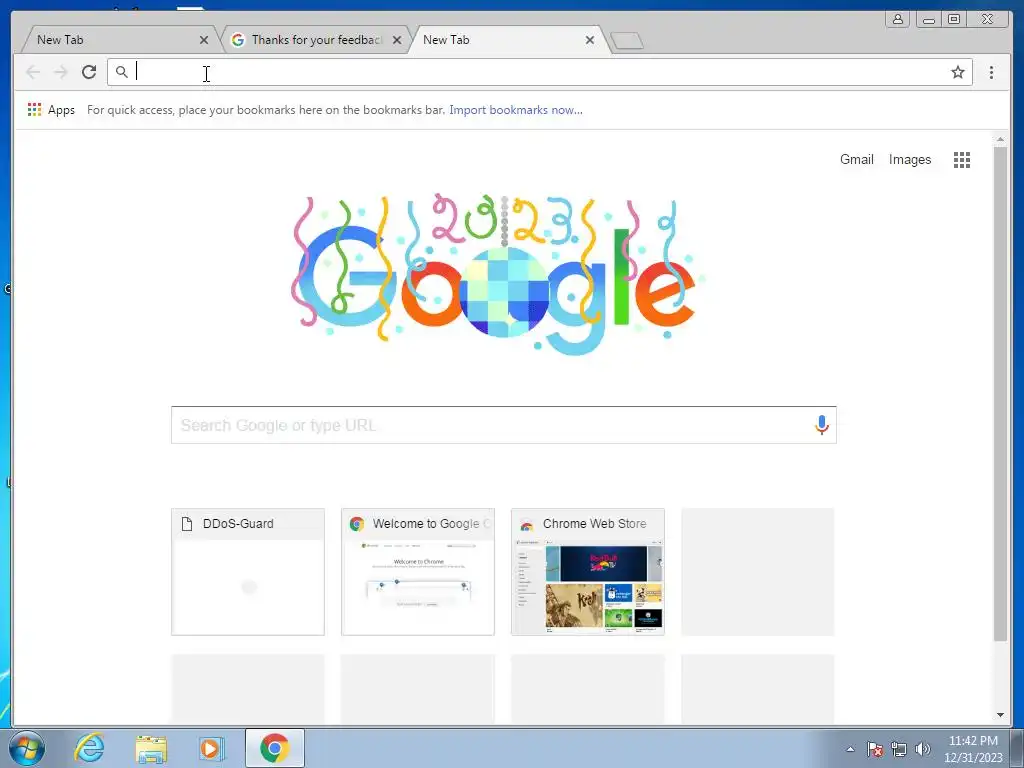Viewport: 1024px width, 768px height.
Task: Click the scroll up arrow on the page scrollbar
Action: tap(1000, 139)
